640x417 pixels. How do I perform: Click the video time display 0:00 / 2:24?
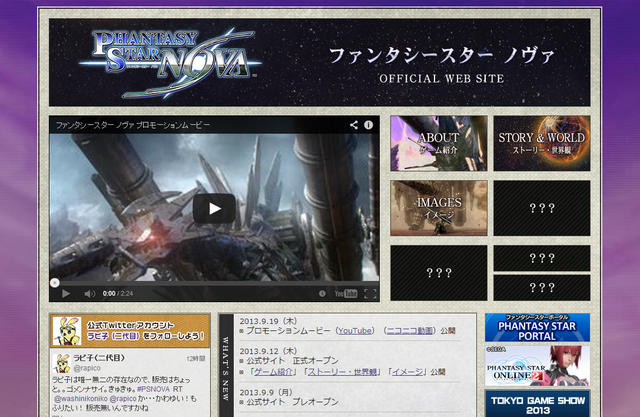[x=118, y=293]
